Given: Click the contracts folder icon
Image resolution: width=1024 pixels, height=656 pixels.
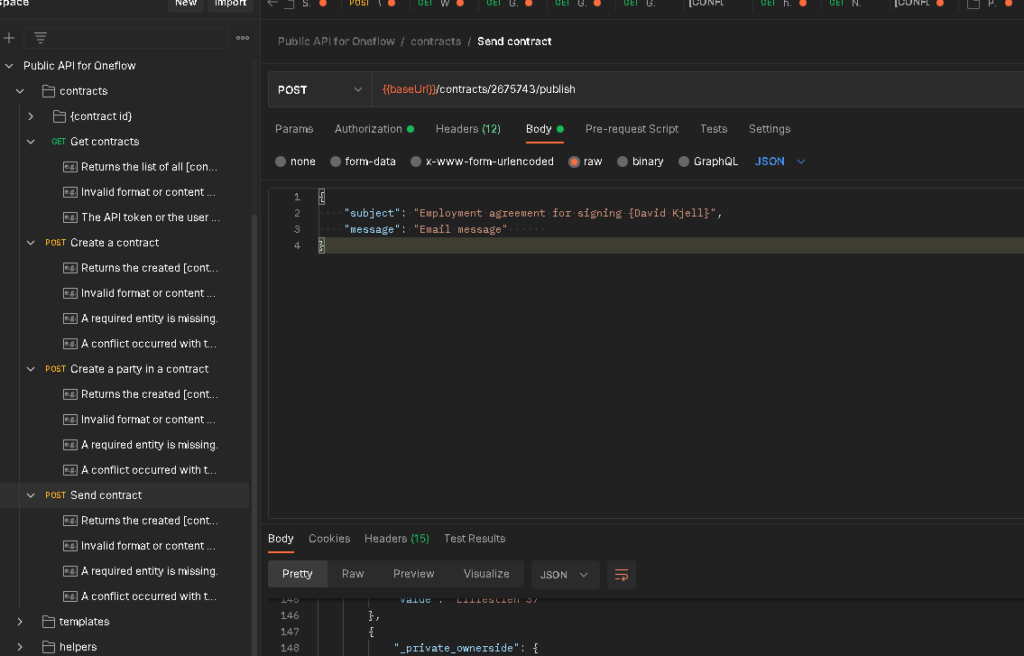Looking at the screenshot, I should coord(48,91).
